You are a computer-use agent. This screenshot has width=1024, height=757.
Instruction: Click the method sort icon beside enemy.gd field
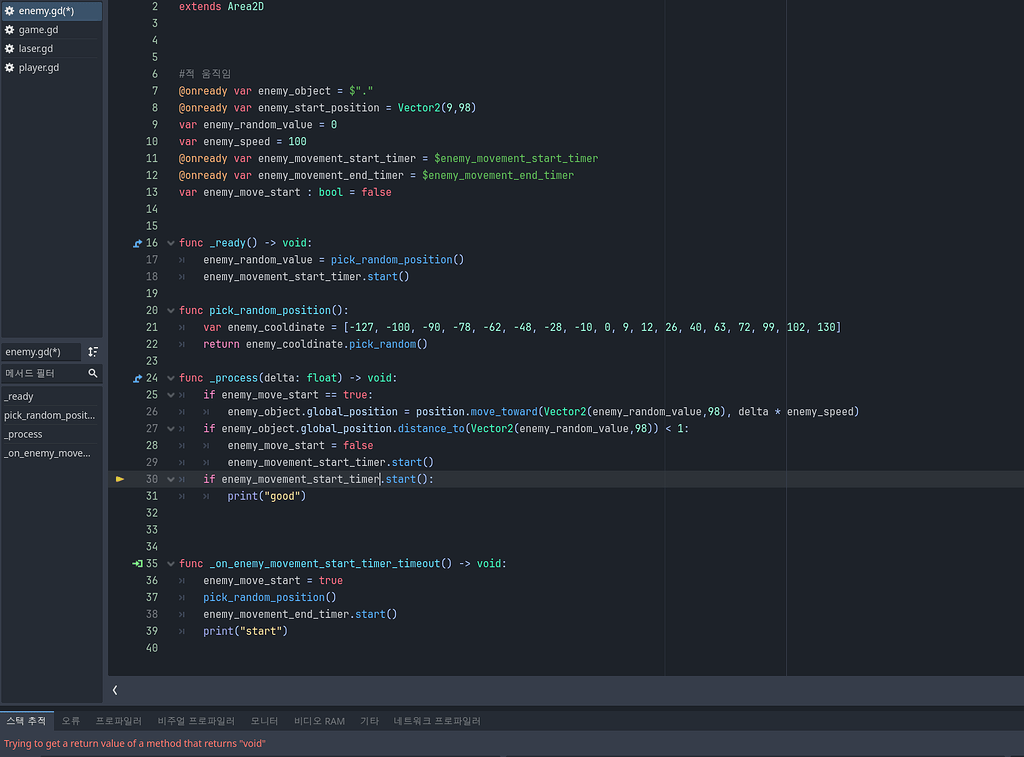pyautogui.click(x=93, y=351)
